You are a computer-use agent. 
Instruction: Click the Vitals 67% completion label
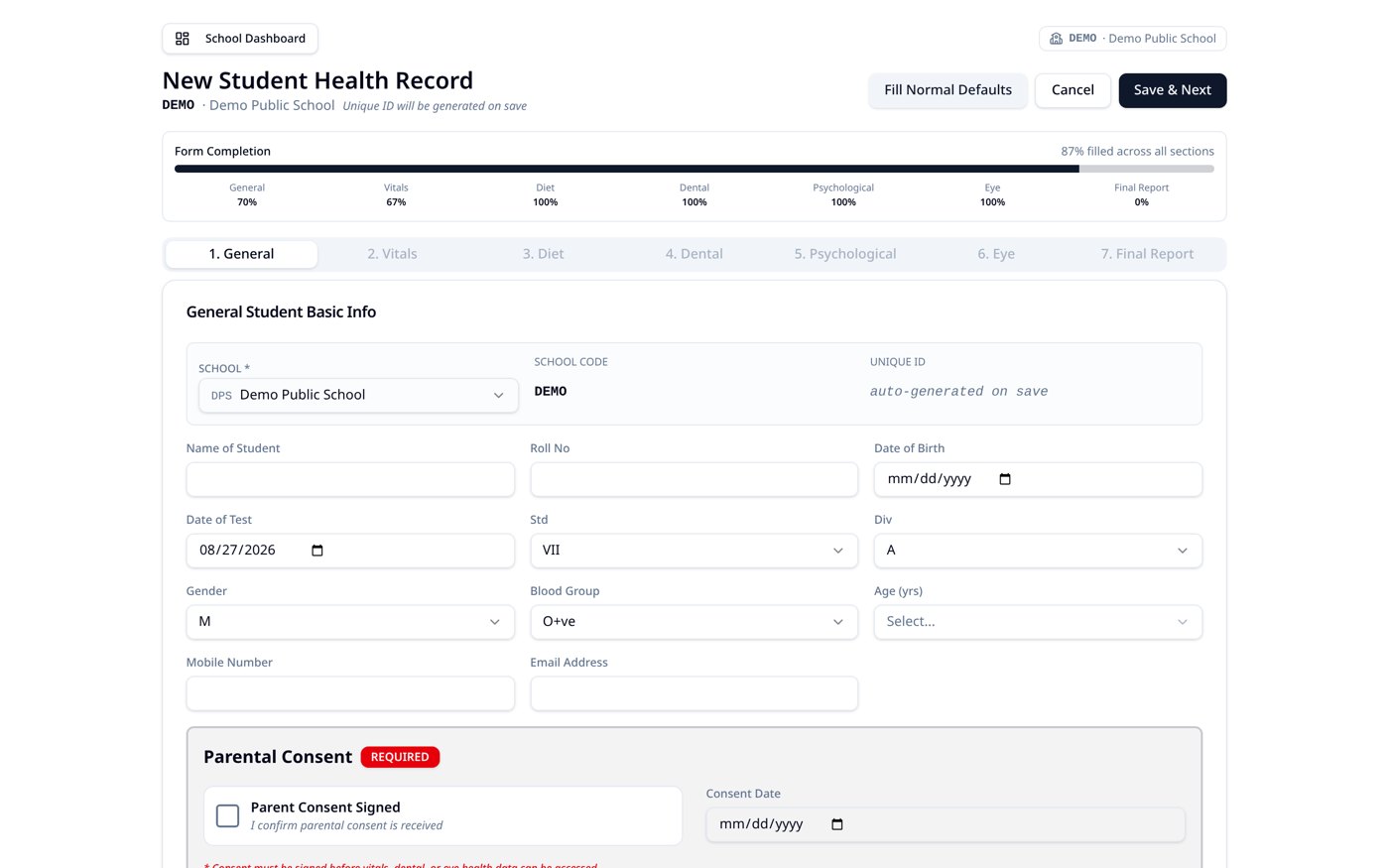click(396, 194)
